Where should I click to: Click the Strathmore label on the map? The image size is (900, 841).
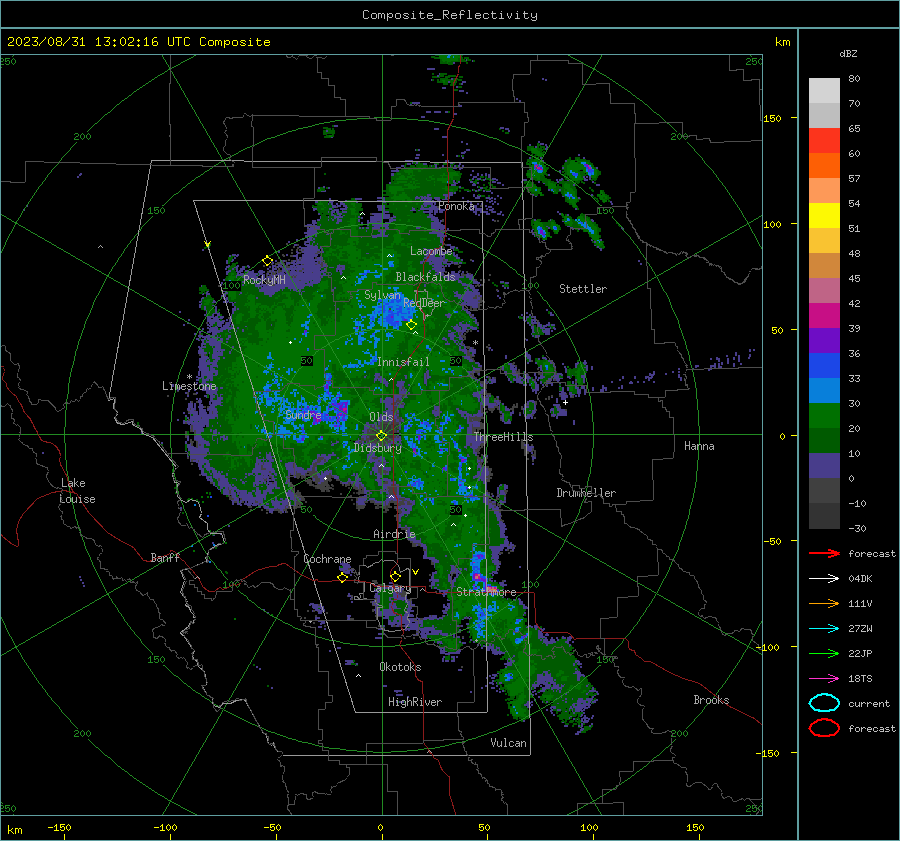click(486, 592)
